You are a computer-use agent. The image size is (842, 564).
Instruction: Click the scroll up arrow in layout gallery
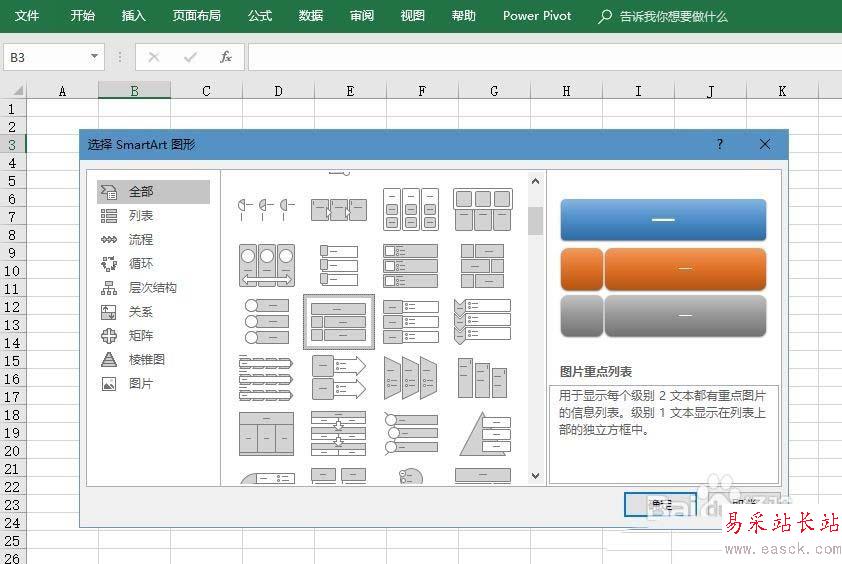pyautogui.click(x=535, y=181)
